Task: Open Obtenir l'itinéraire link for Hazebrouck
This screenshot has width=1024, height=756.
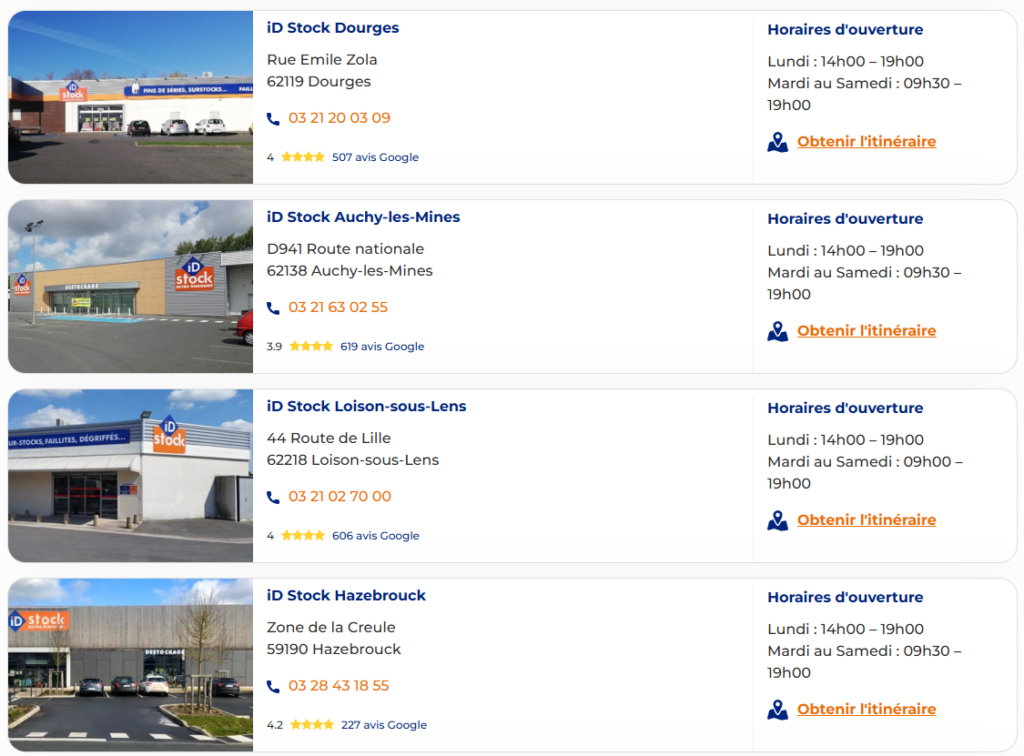Action: click(x=867, y=710)
